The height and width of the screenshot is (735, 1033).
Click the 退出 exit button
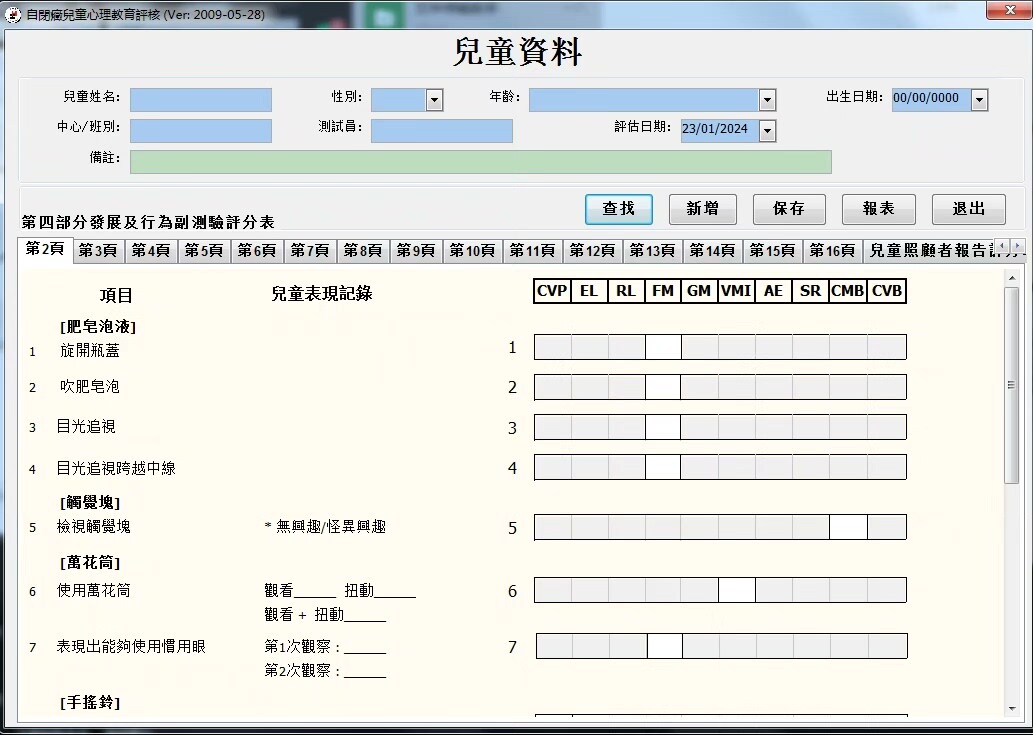968,209
